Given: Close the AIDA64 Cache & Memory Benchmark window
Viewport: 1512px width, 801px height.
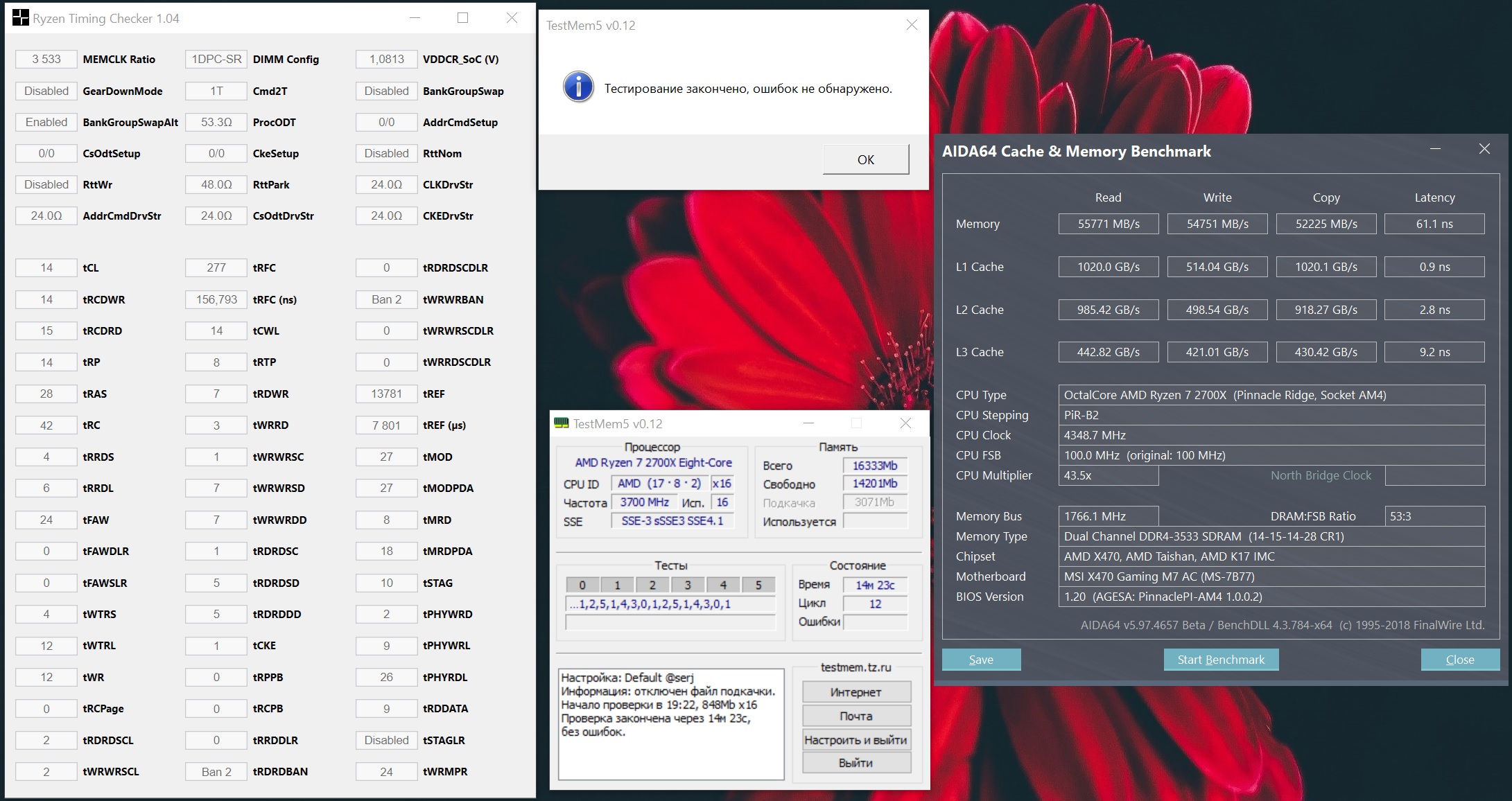Looking at the screenshot, I should tap(1484, 149).
